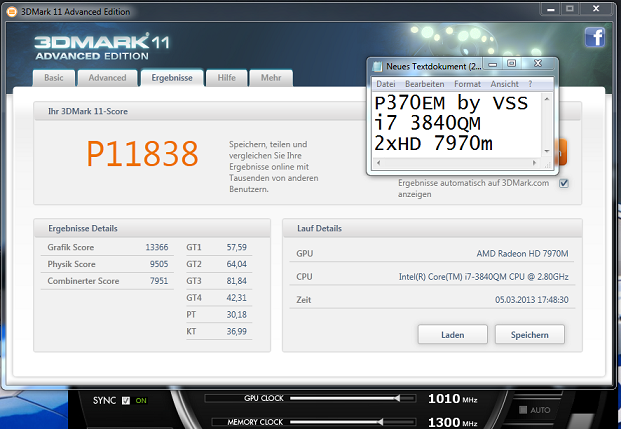Click the GT3 result 81,84
Screen dimensions: 621x429
point(236,281)
